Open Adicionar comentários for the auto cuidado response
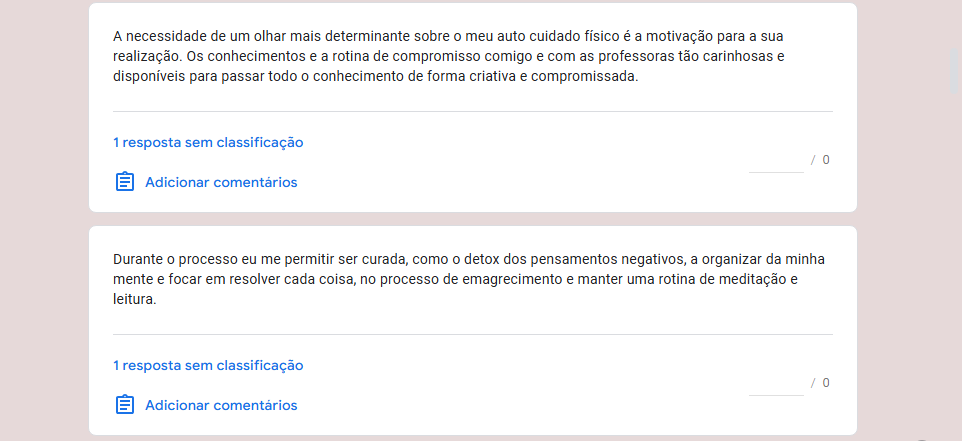Screen dimensions: 962x441 point(221,182)
